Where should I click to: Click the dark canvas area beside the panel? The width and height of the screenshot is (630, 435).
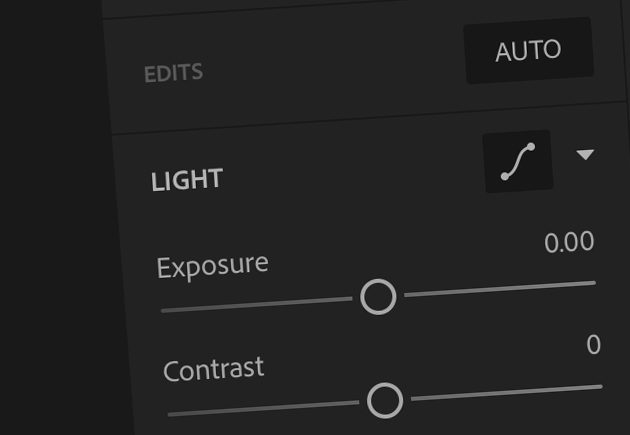pos(52,217)
